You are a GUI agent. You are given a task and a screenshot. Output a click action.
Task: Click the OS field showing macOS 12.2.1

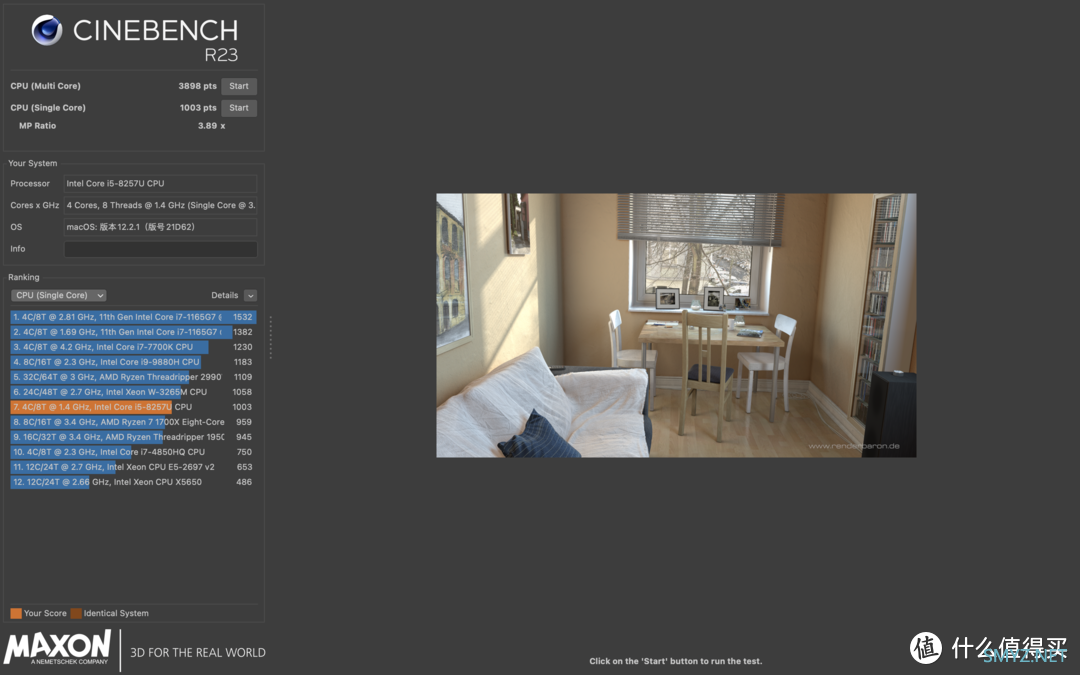[160, 227]
